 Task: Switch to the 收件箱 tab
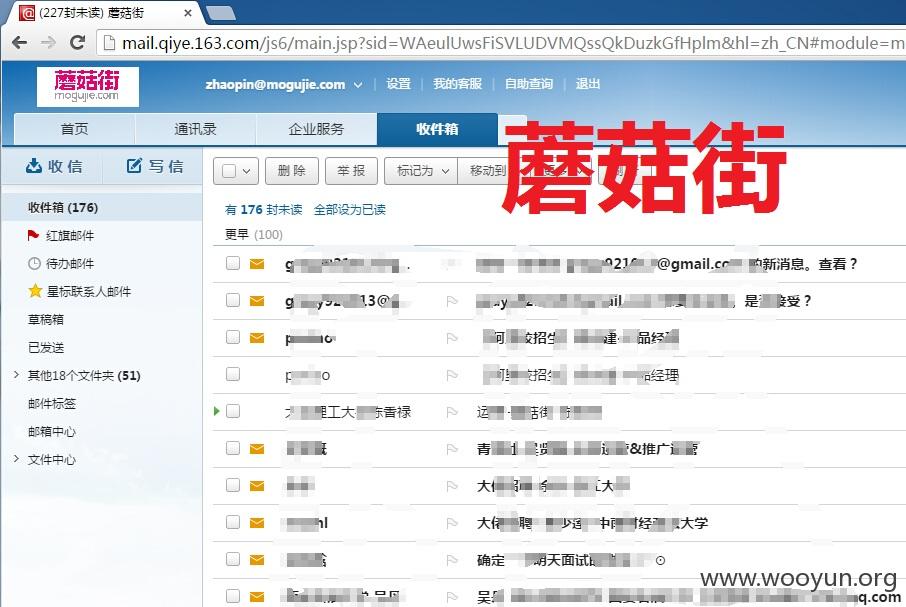[x=437, y=129]
